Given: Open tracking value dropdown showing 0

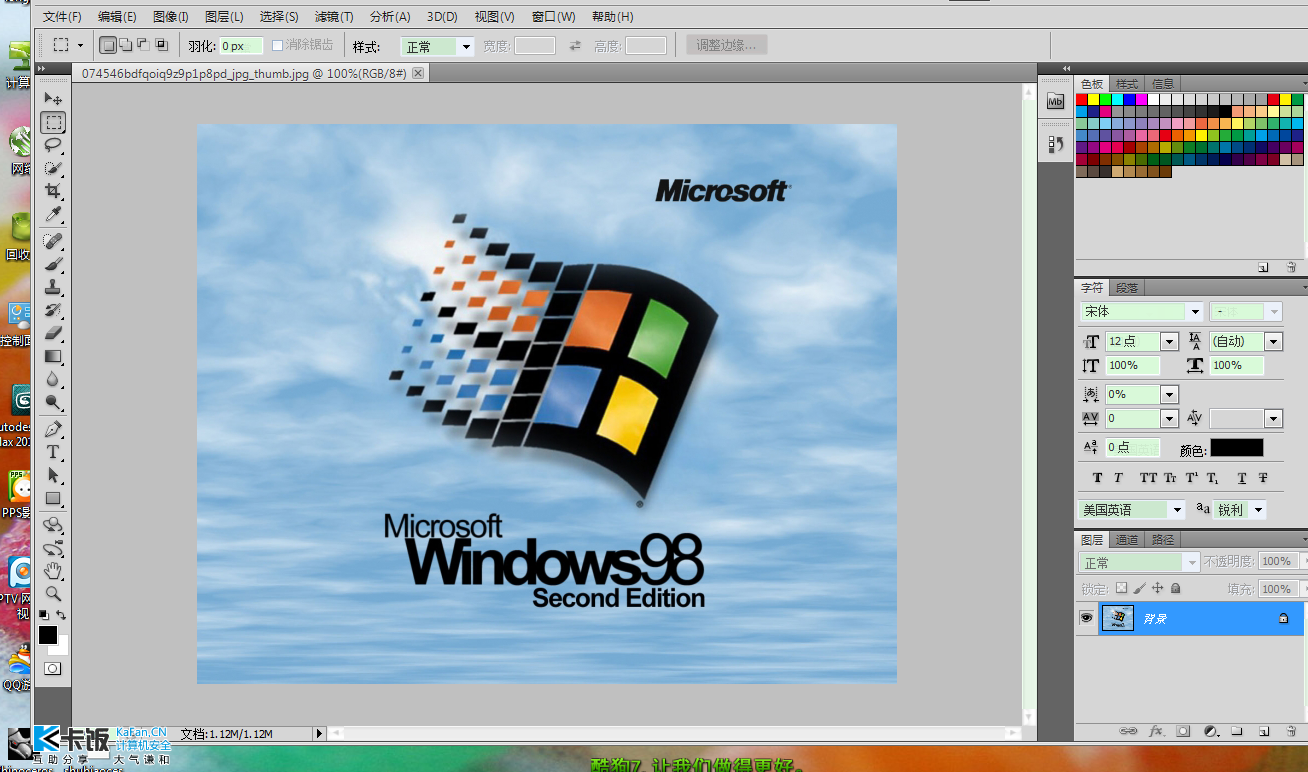Looking at the screenshot, I should click(x=1169, y=419).
